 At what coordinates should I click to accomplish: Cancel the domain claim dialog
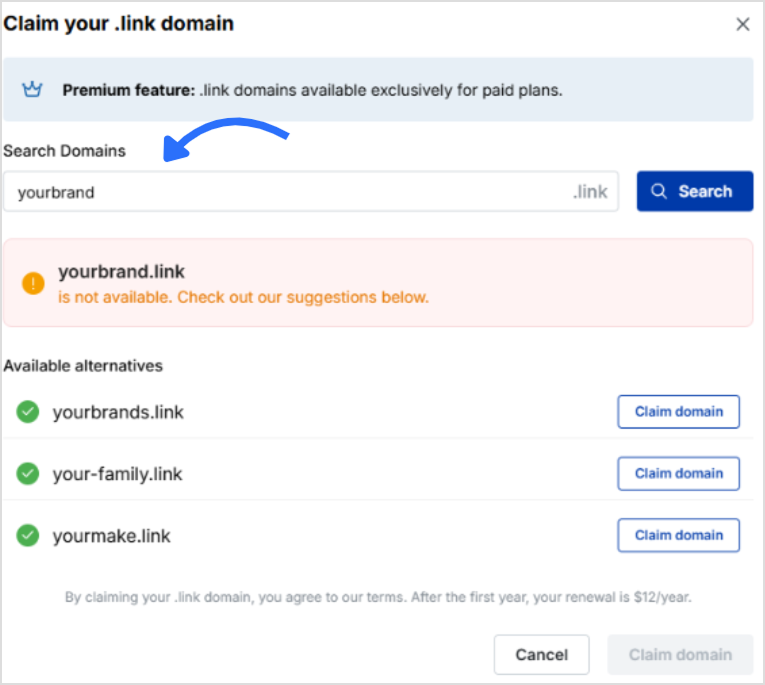[541, 655]
